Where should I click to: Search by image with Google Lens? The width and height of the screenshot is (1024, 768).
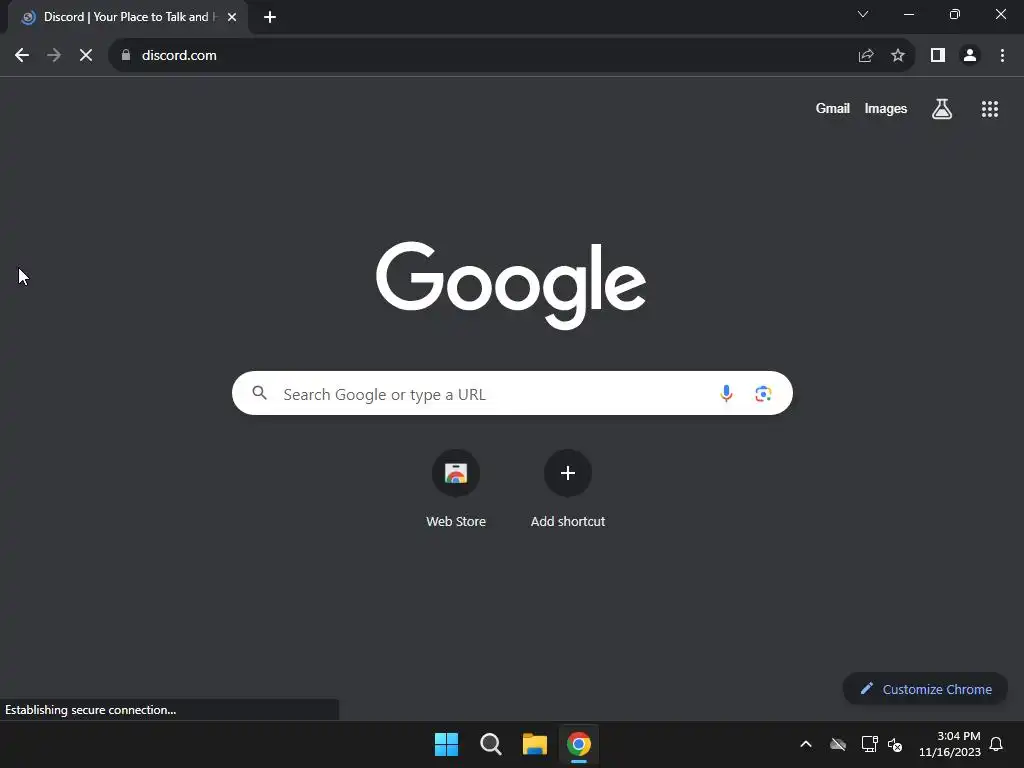tap(763, 393)
